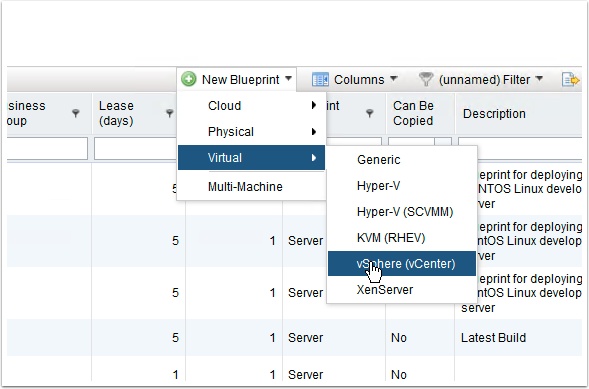589x389 pixels.
Task: Click lease value 1 in the last row
Action: click(x=175, y=375)
